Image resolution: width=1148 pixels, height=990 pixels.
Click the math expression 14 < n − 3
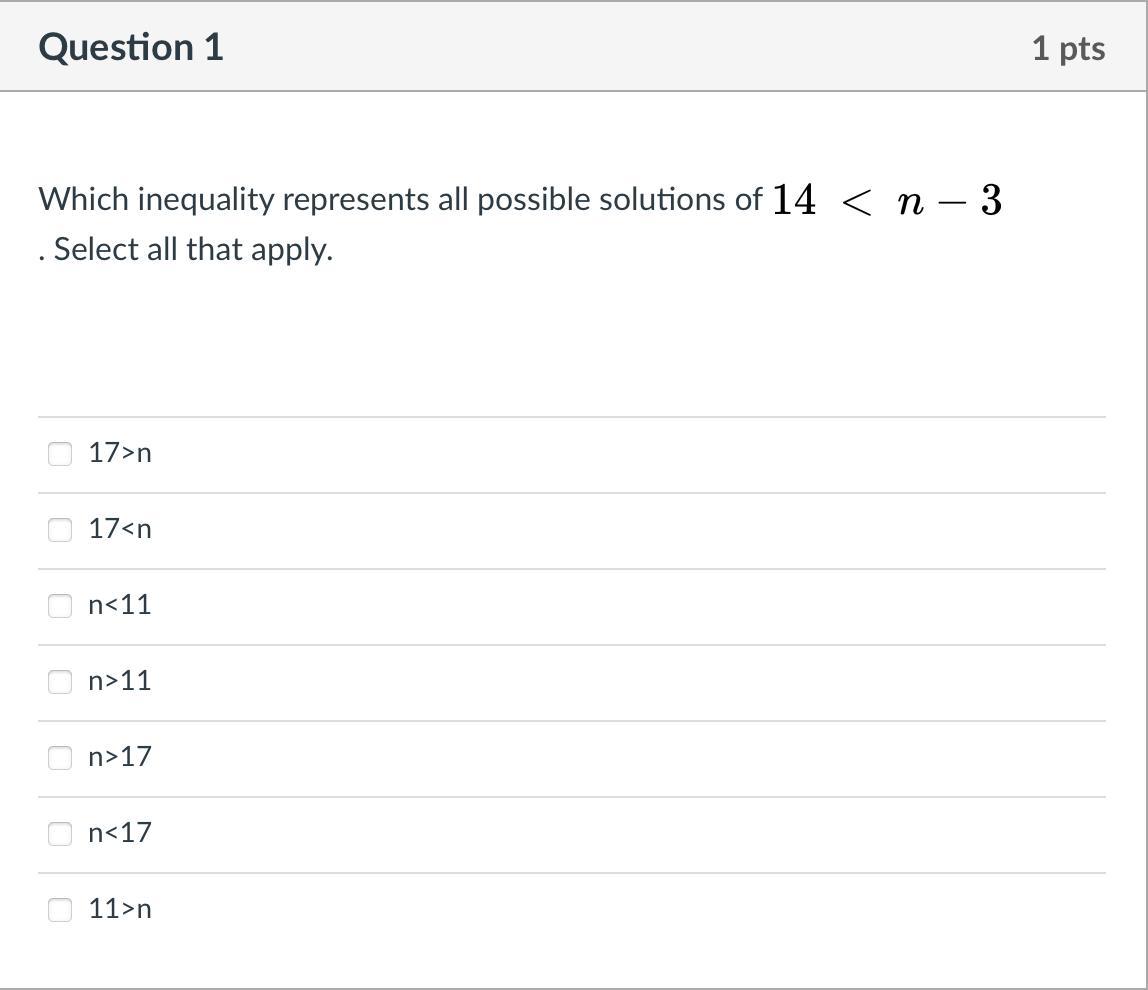886,201
